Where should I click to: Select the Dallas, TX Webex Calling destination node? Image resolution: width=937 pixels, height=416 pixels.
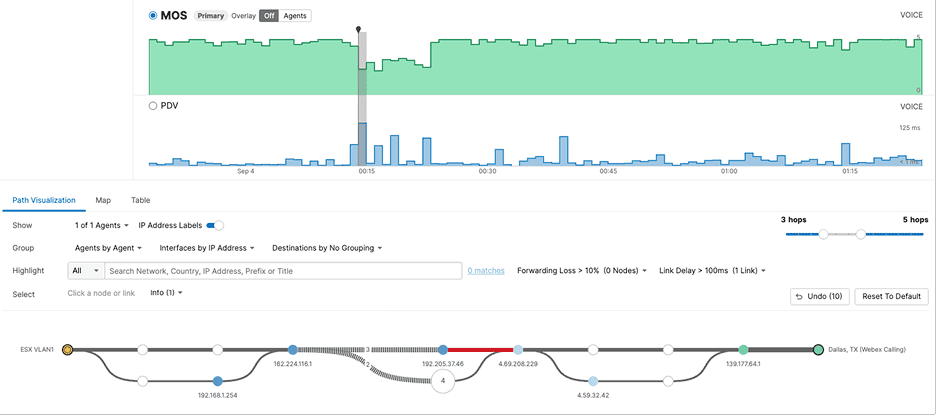coord(818,350)
